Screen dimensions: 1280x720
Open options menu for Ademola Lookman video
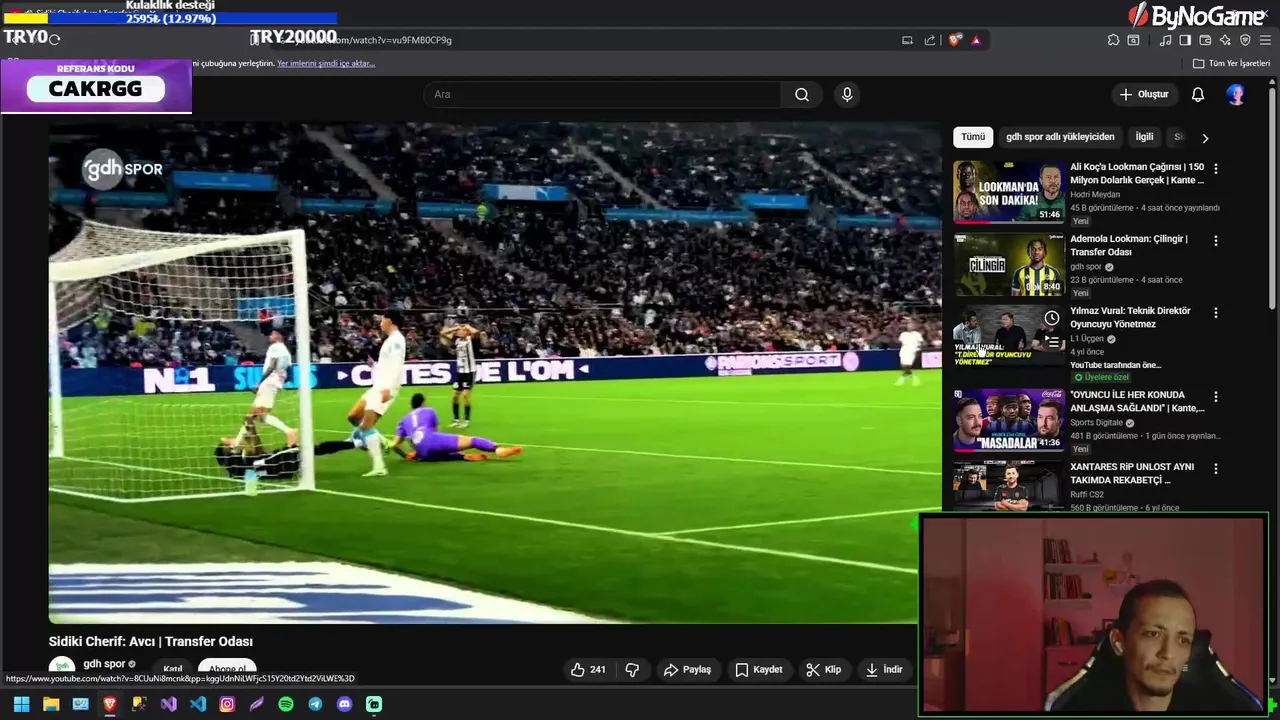1215,241
